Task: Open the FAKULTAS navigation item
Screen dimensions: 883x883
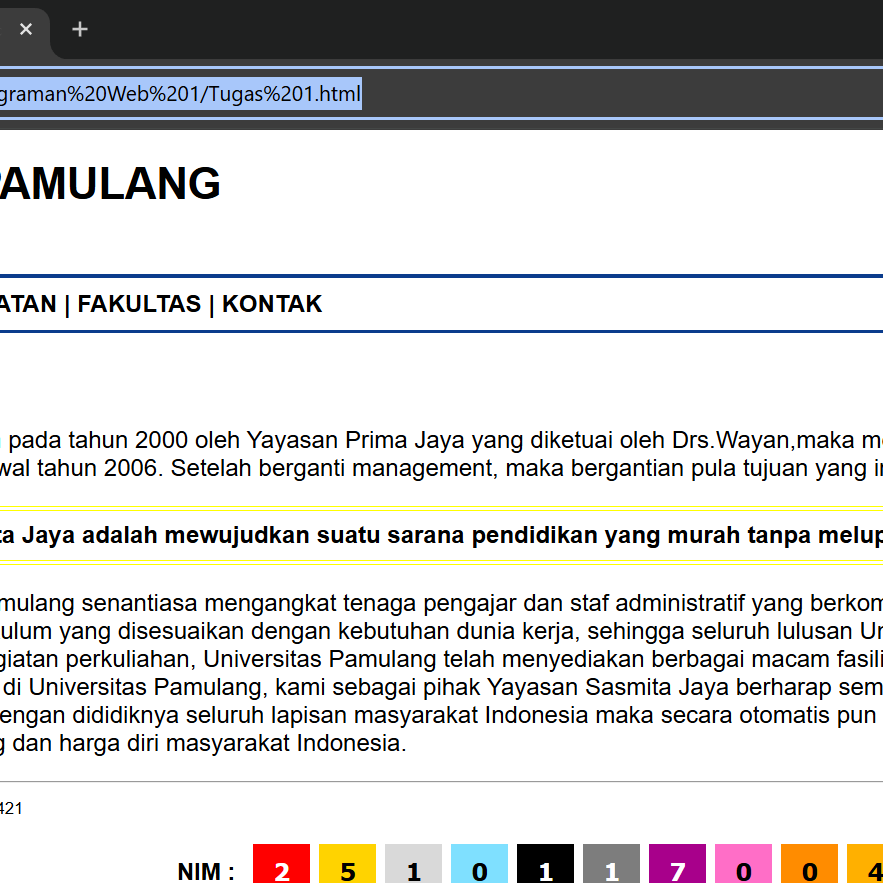Action: (139, 304)
